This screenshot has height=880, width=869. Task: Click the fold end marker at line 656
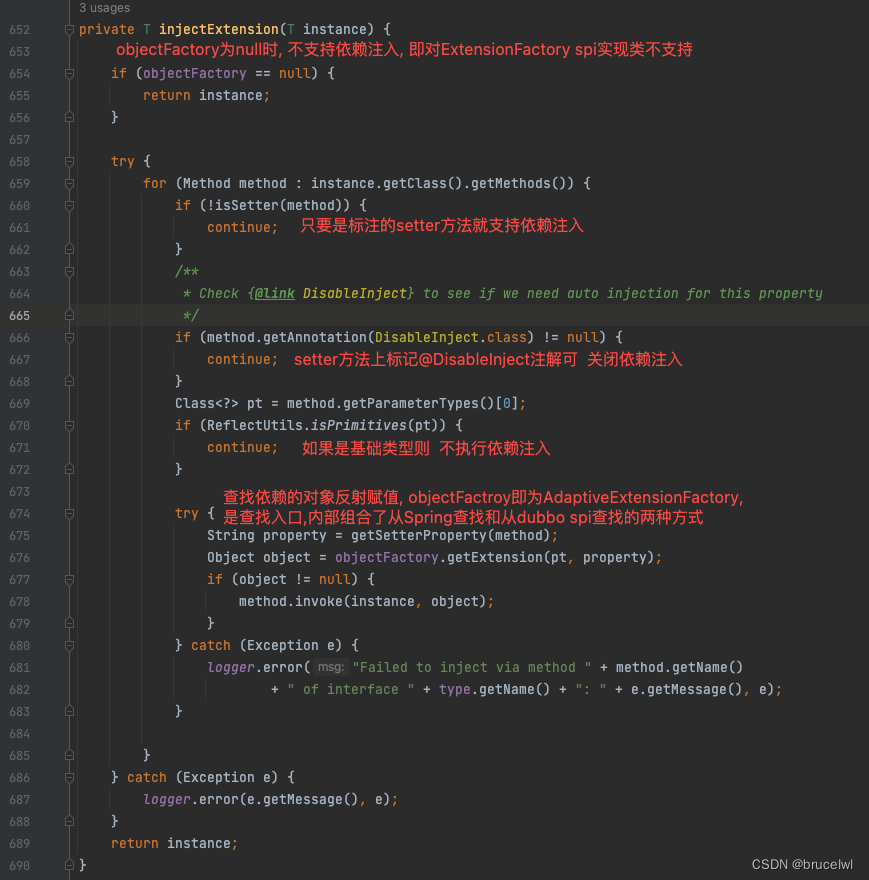tap(69, 117)
